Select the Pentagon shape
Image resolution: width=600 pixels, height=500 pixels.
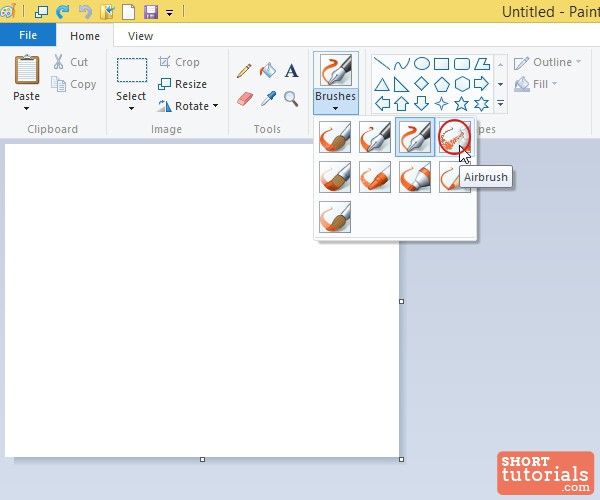point(442,84)
